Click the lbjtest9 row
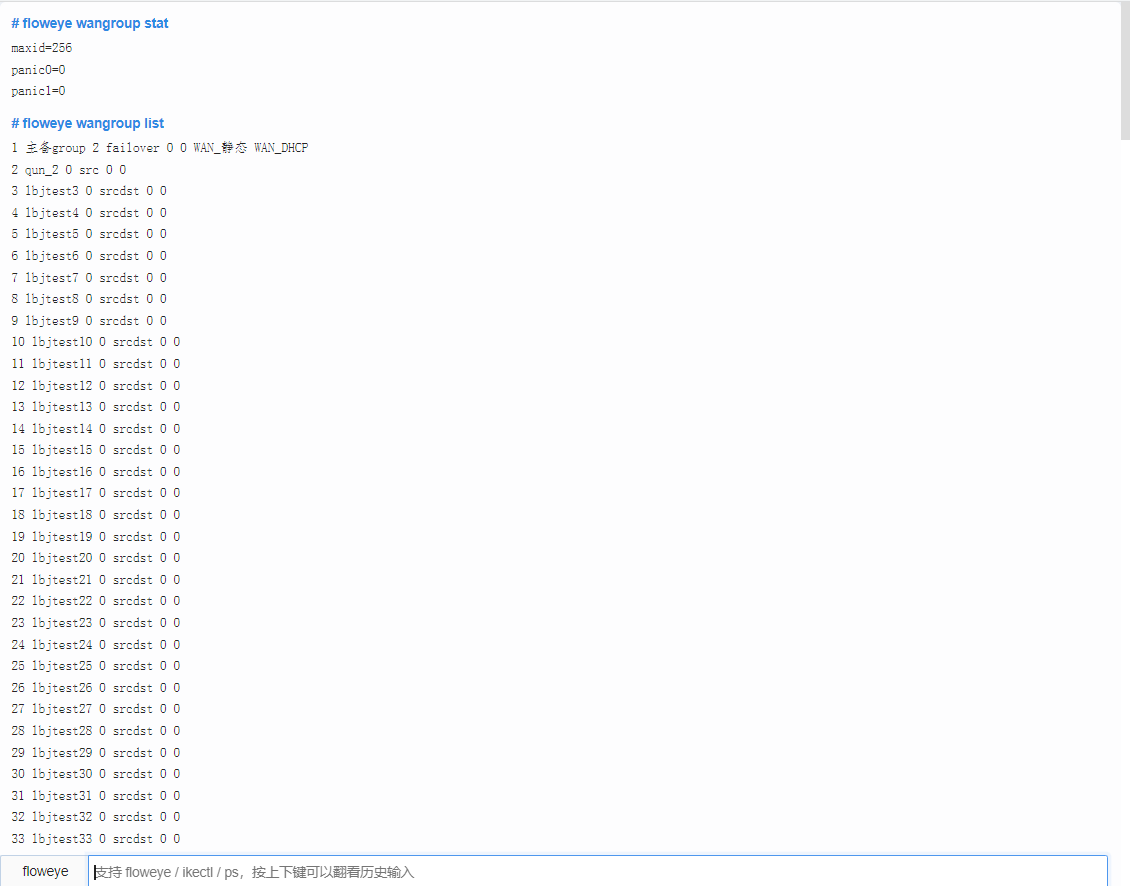Viewport: 1130px width, 886px height. click(89, 321)
